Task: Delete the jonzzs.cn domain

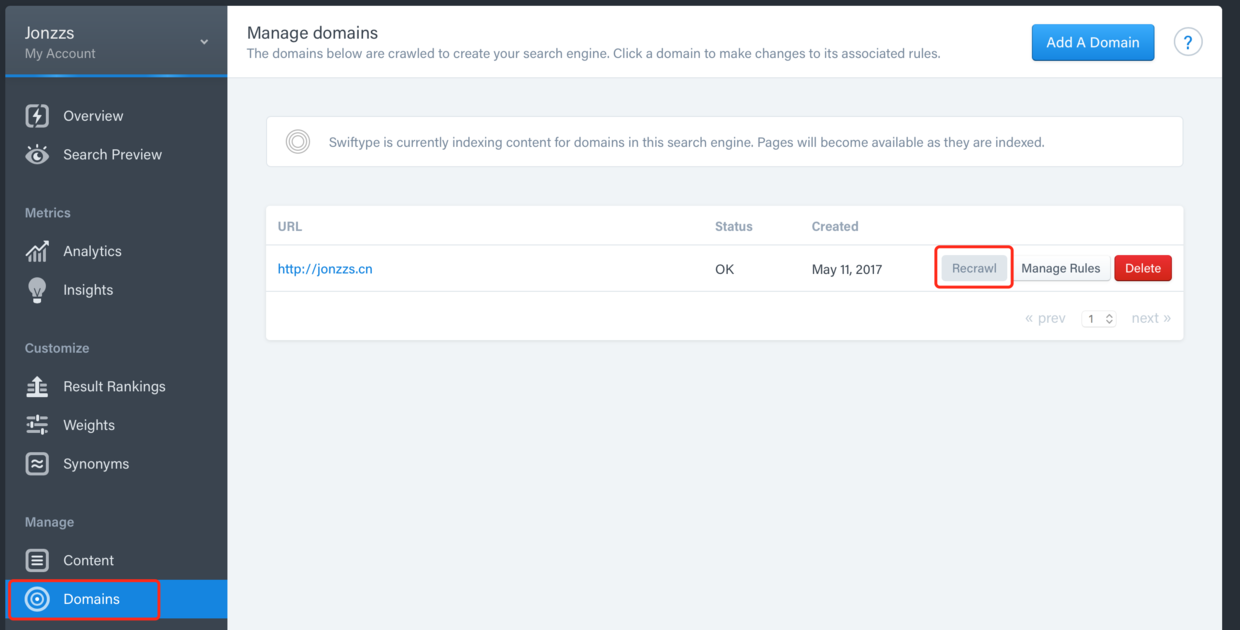Action: click(1143, 268)
